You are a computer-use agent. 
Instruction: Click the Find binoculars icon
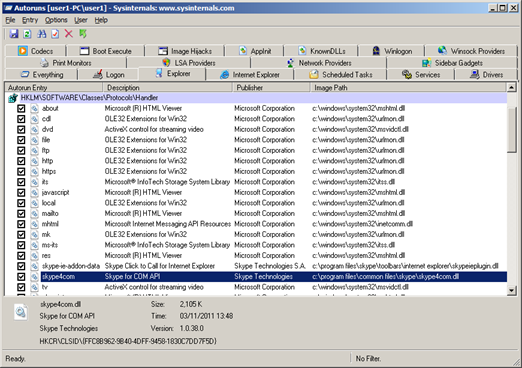(42, 34)
